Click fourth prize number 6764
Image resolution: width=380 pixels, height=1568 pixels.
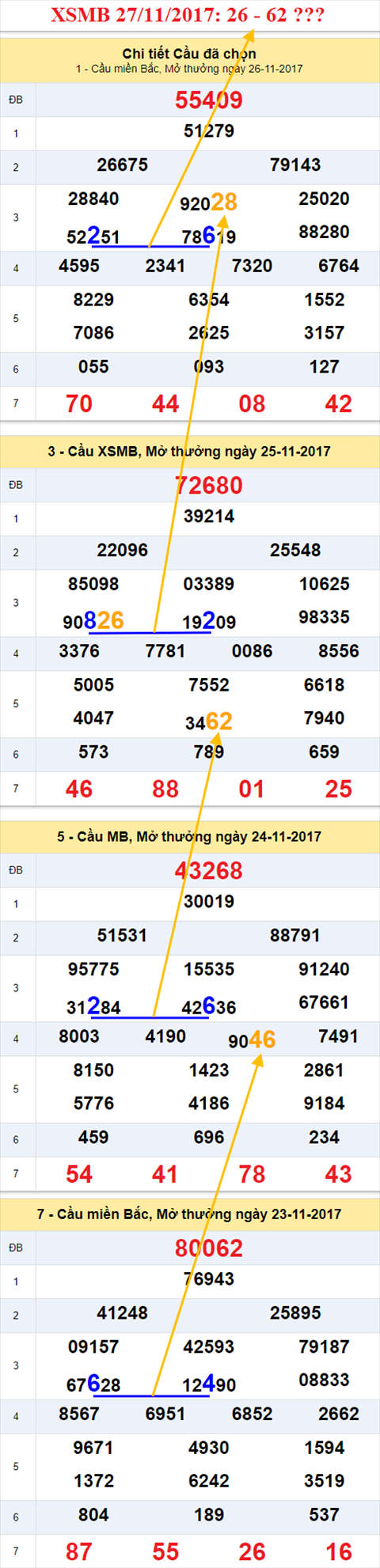(x=339, y=266)
